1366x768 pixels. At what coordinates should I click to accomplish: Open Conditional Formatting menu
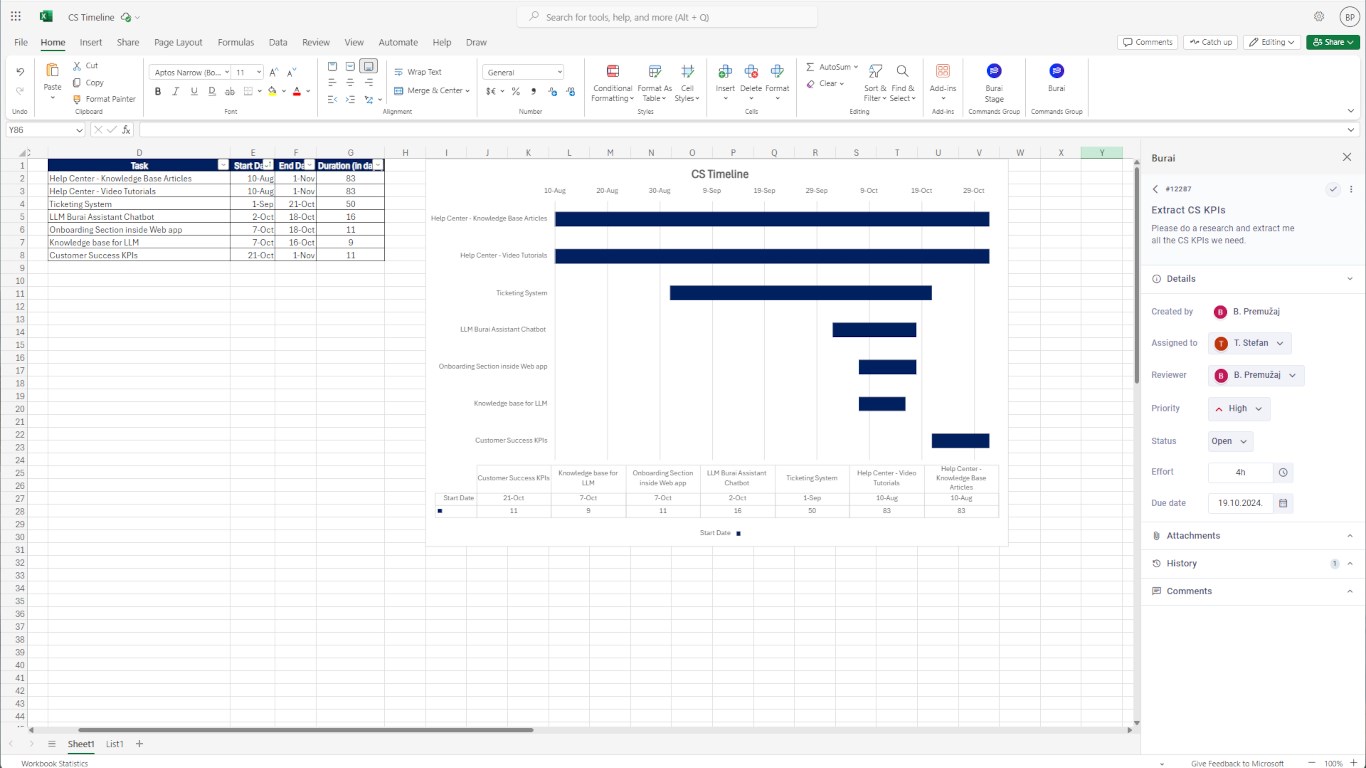coord(612,83)
